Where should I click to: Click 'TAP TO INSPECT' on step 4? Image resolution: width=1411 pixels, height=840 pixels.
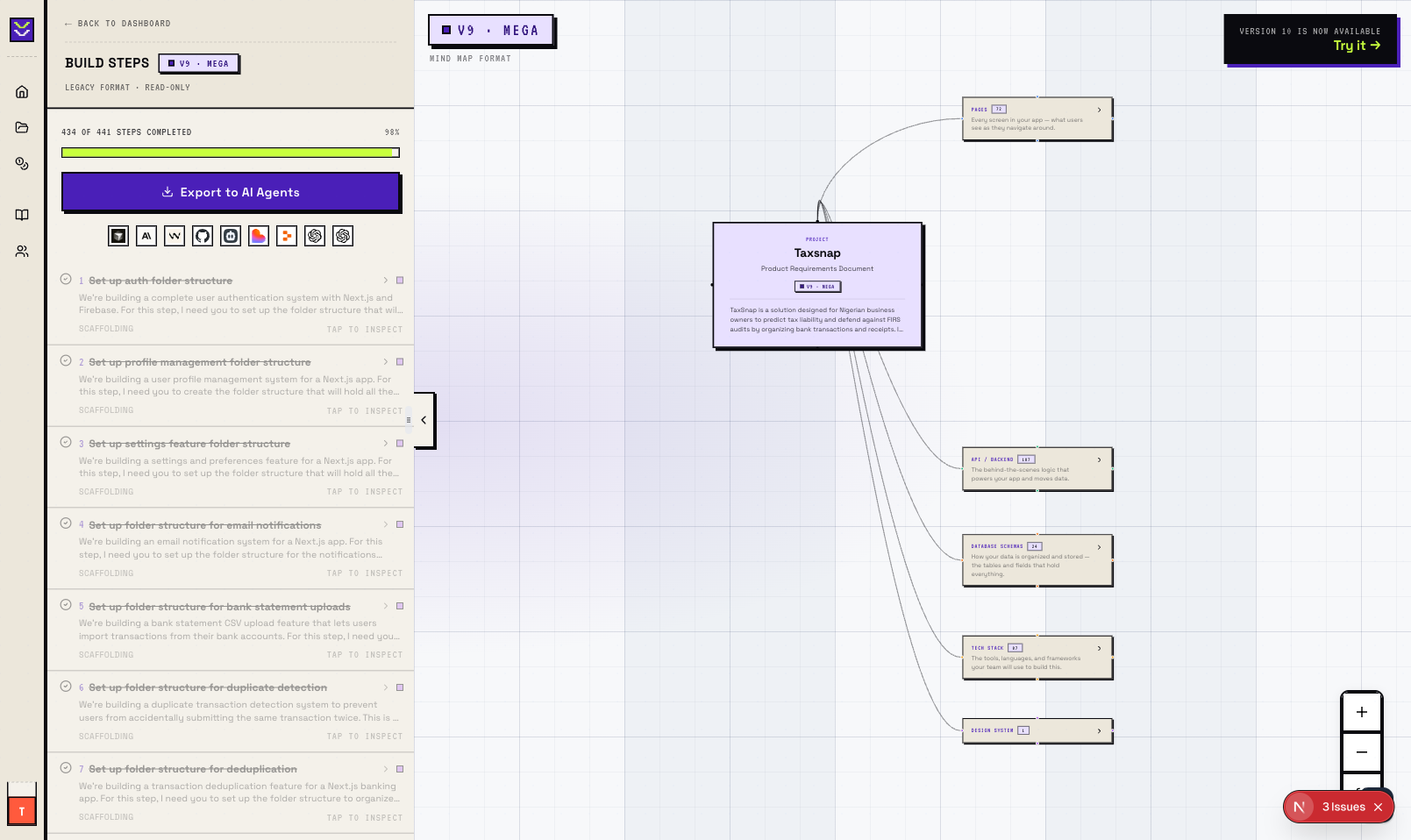(365, 573)
